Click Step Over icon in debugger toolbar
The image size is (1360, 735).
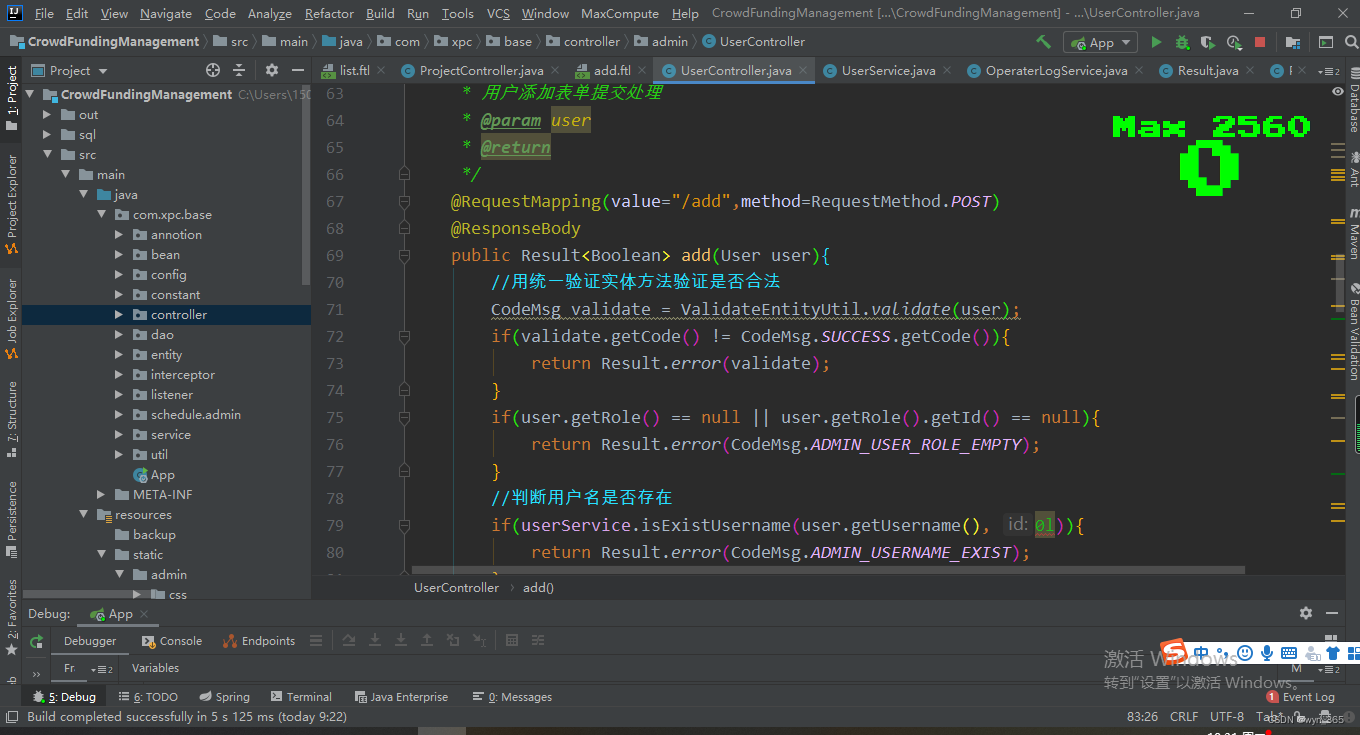pos(349,641)
